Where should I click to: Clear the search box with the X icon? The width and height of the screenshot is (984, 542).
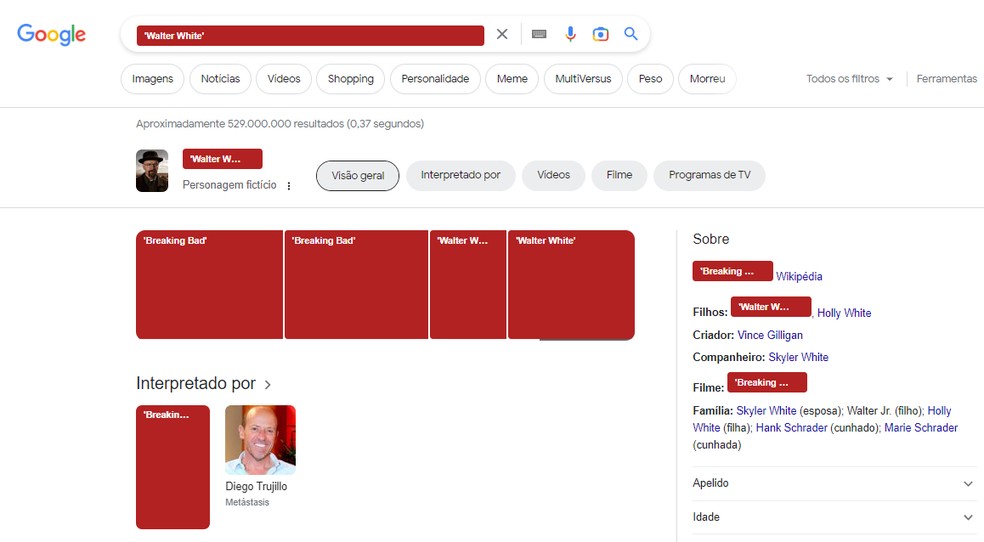(x=502, y=35)
